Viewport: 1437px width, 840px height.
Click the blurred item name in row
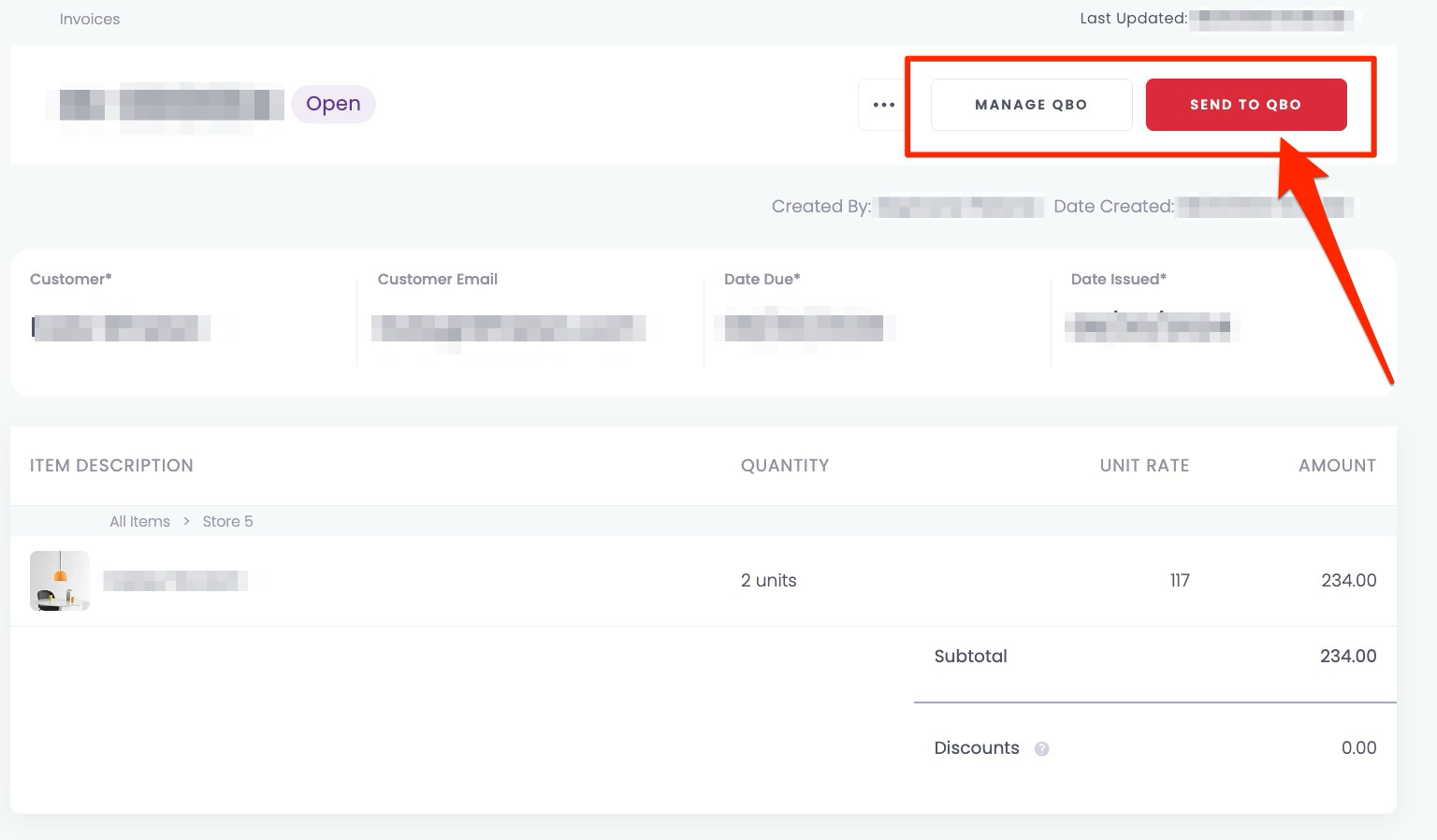(175, 581)
